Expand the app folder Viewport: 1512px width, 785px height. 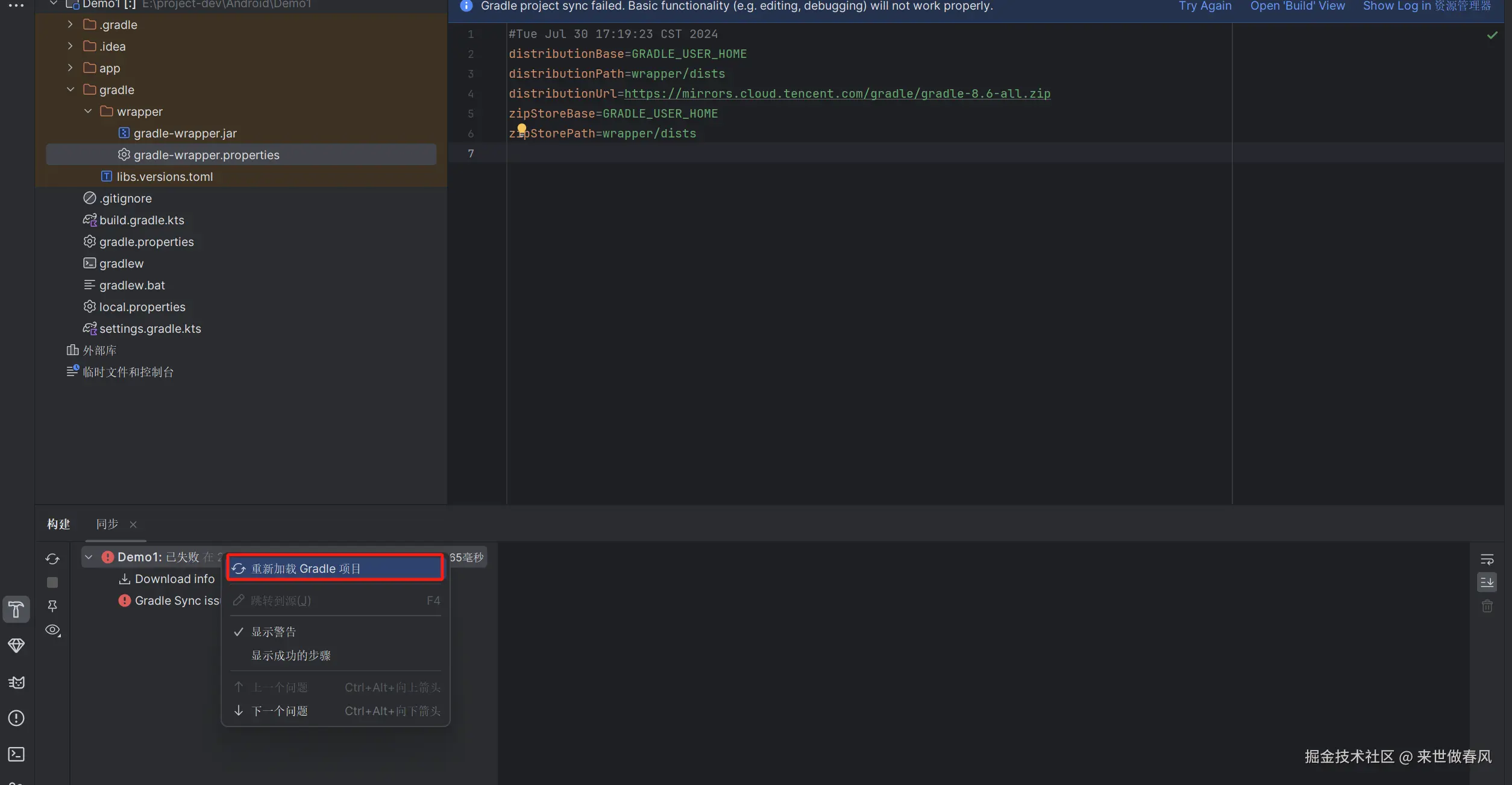[x=70, y=68]
